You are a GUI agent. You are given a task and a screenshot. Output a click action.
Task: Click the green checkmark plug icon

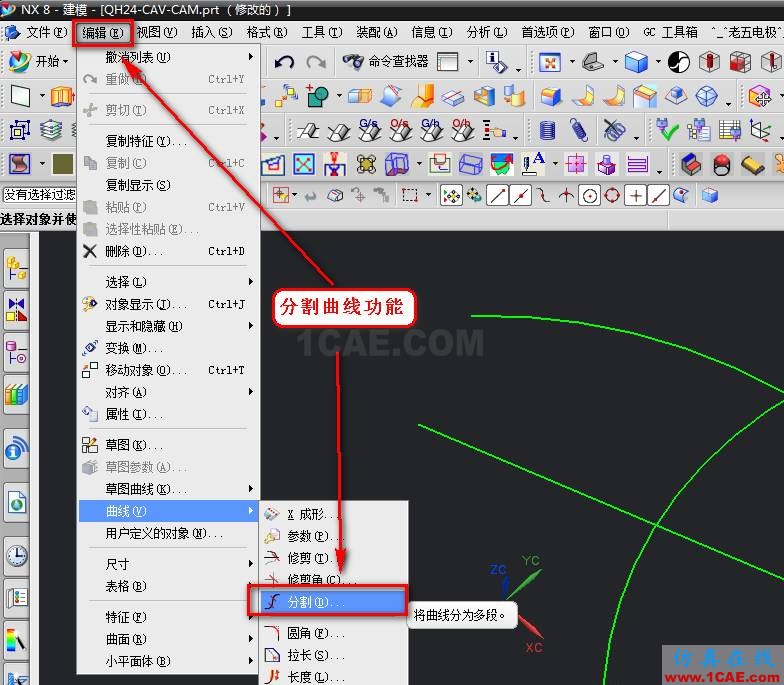[x=668, y=130]
